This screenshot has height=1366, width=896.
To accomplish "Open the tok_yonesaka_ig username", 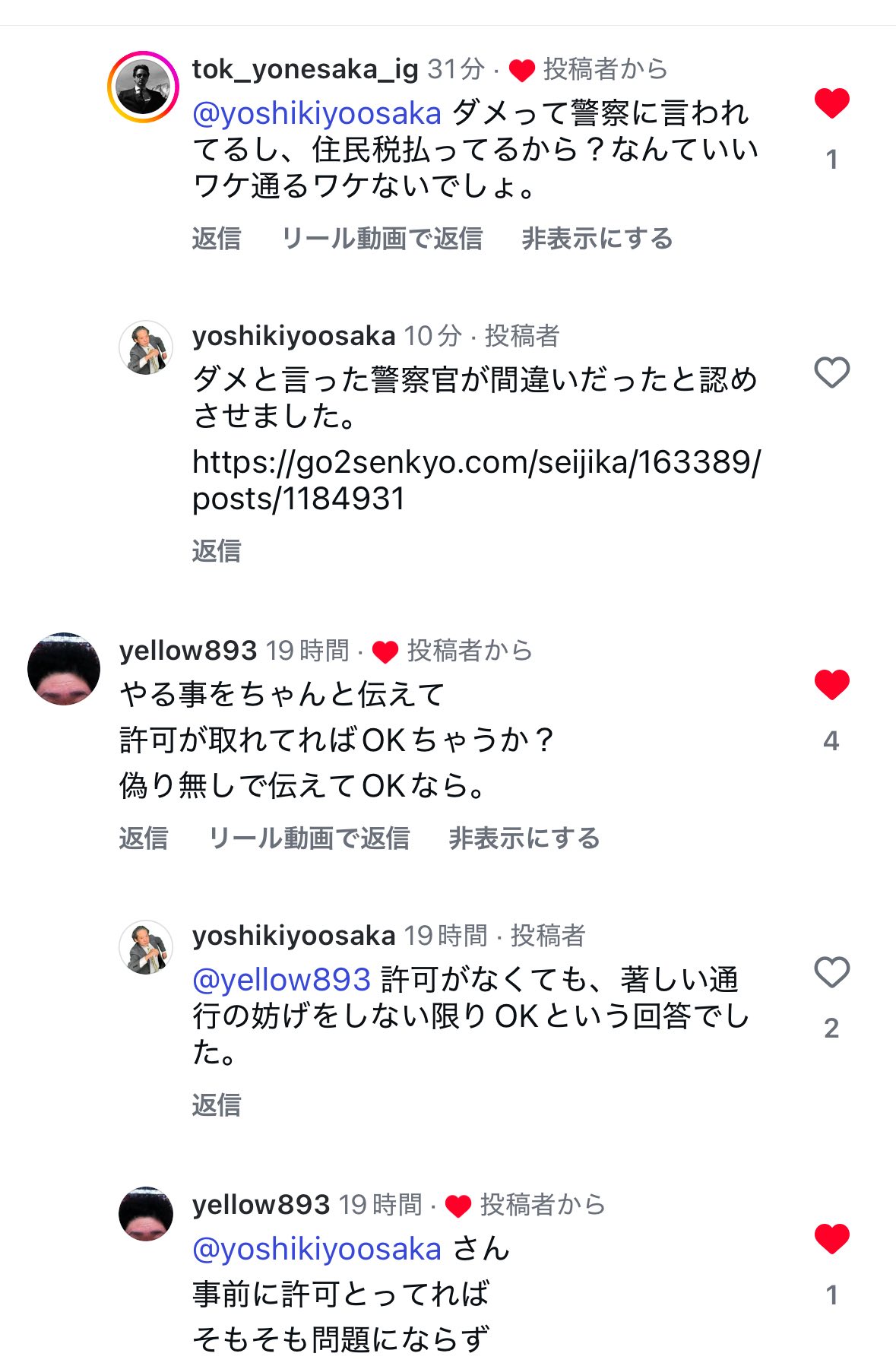I will [305, 69].
